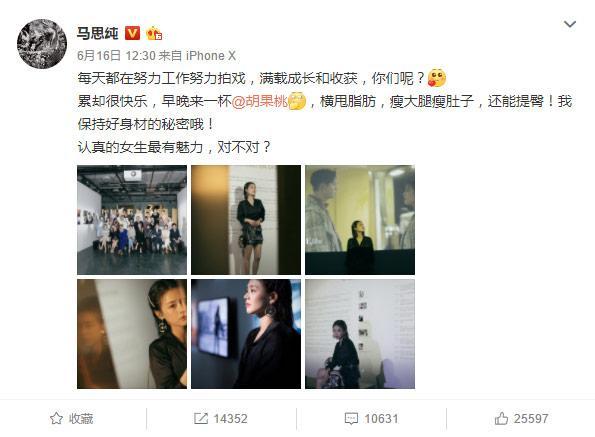The image size is (595, 437).
Task: Click the 收藏 favorite label
Action: tap(81, 419)
